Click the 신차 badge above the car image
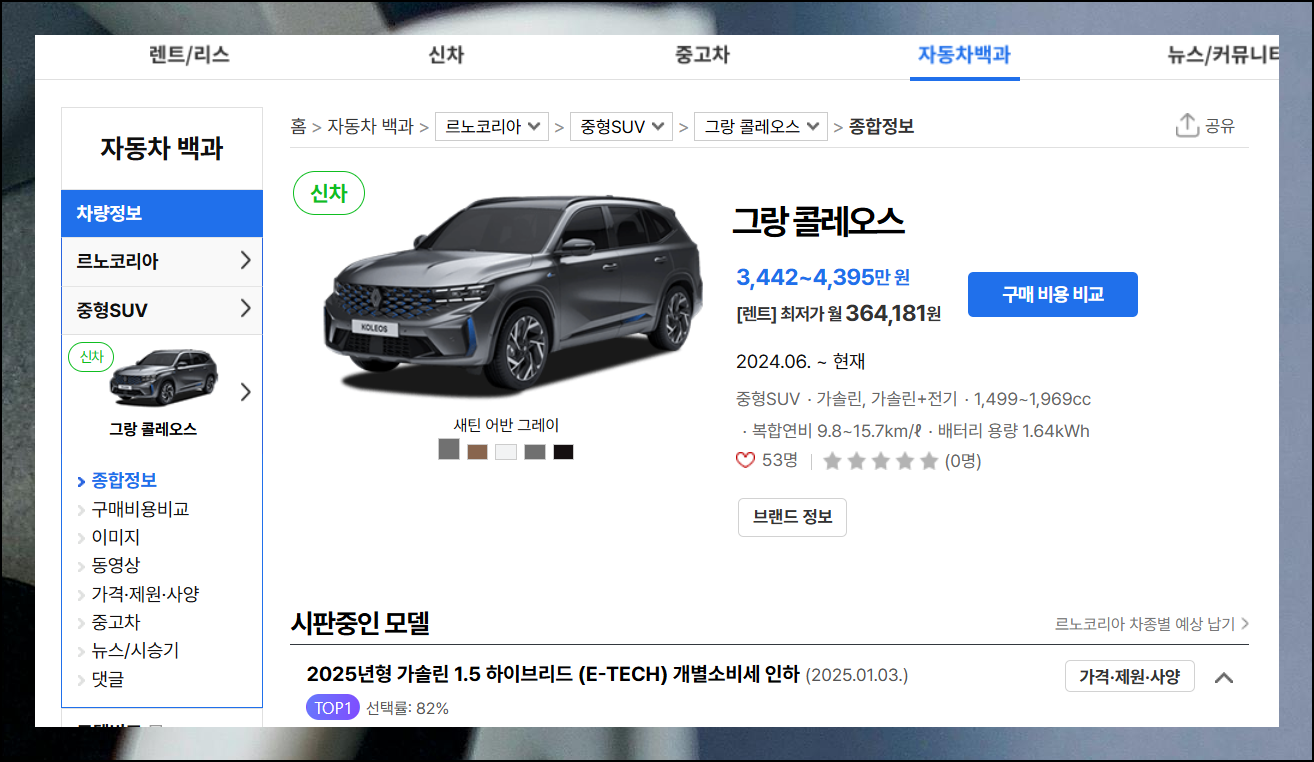This screenshot has height=762, width=1314. click(329, 193)
